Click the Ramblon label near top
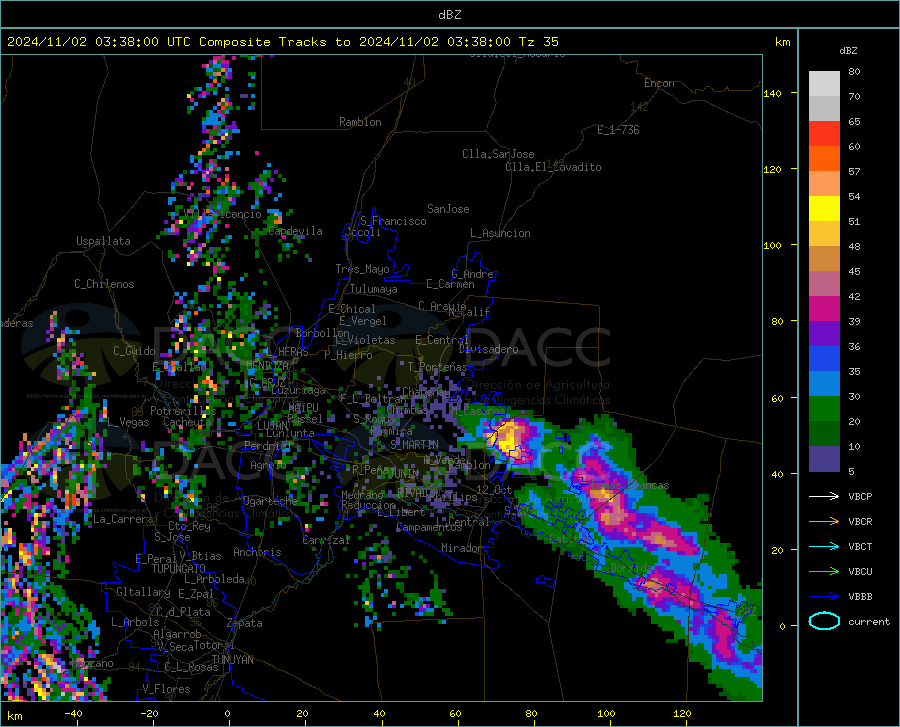 (360, 122)
